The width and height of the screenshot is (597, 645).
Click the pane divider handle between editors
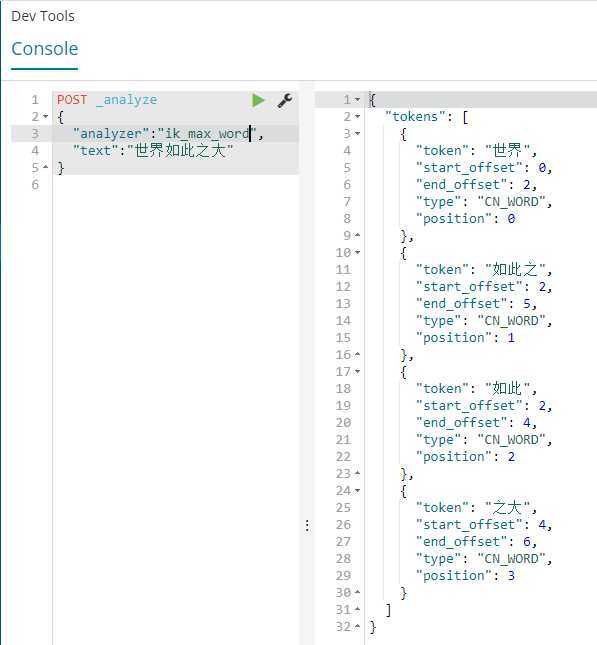click(307, 525)
